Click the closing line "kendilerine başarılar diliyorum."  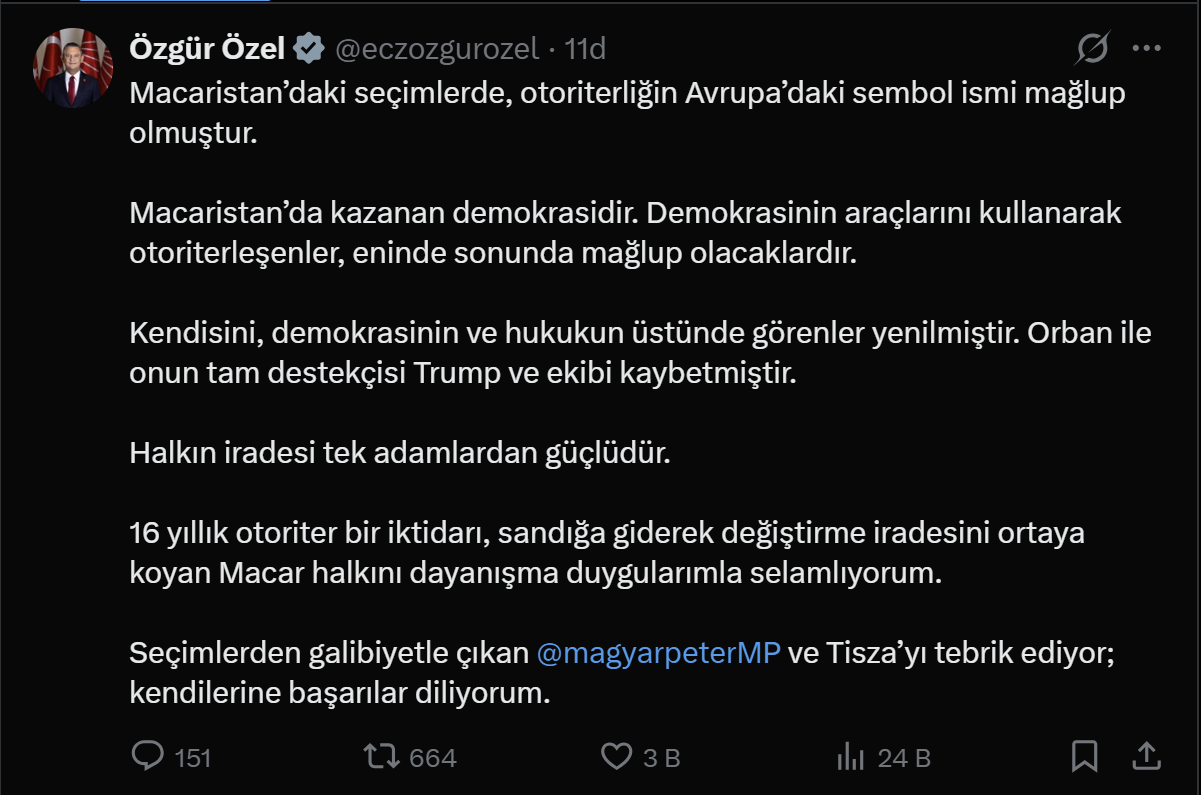pos(340,694)
